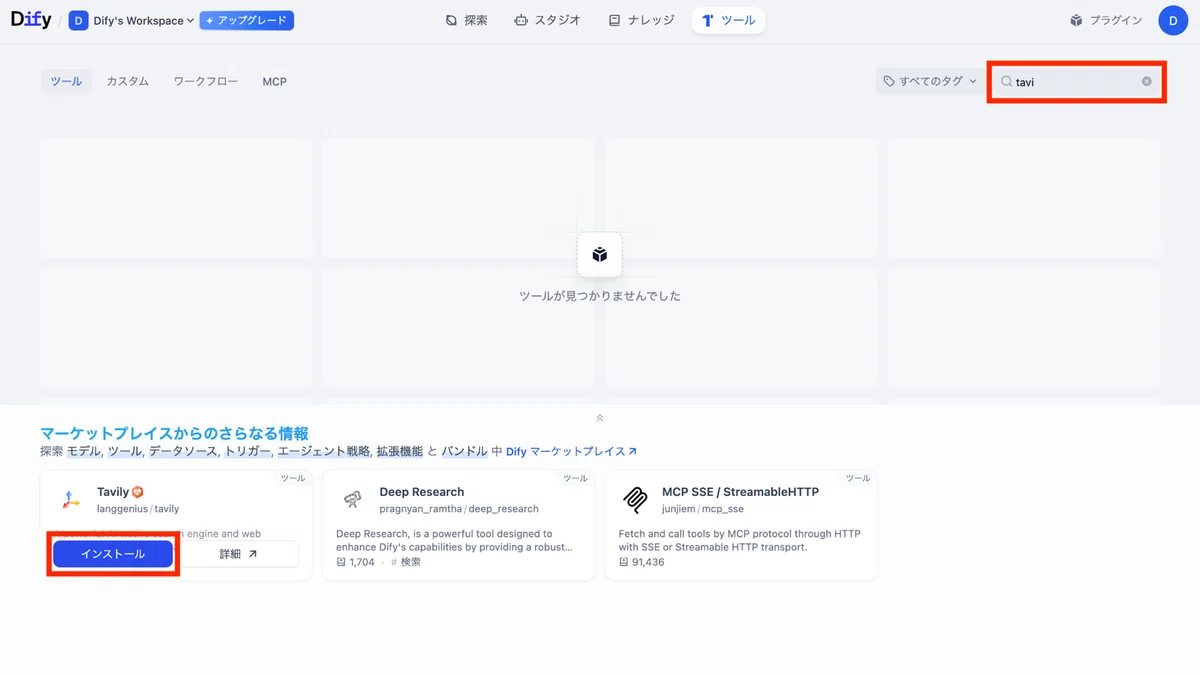
Task: Click the データソース link in marketplace text
Action: point(183,452)
